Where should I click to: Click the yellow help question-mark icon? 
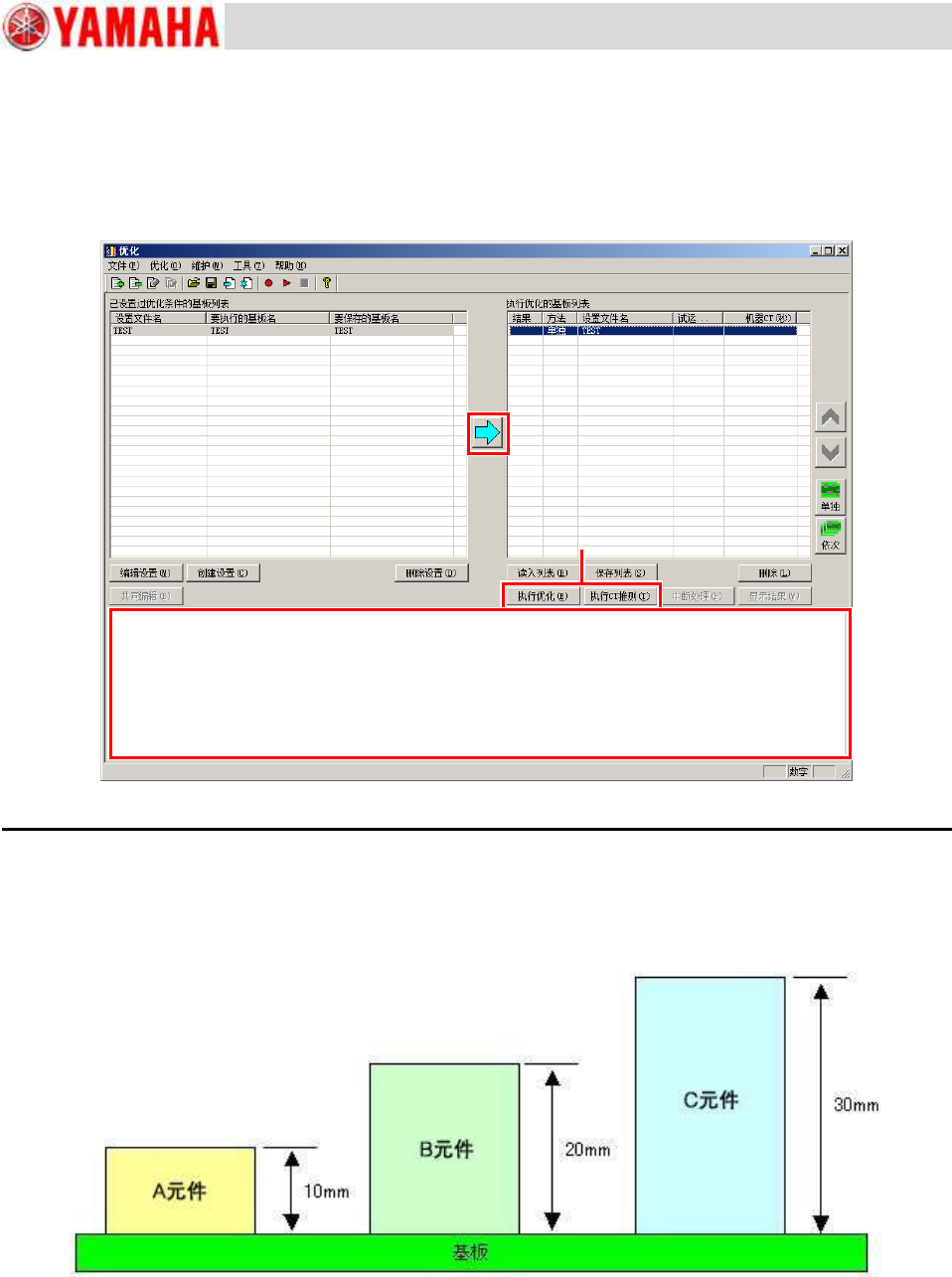tap(326, 283)
